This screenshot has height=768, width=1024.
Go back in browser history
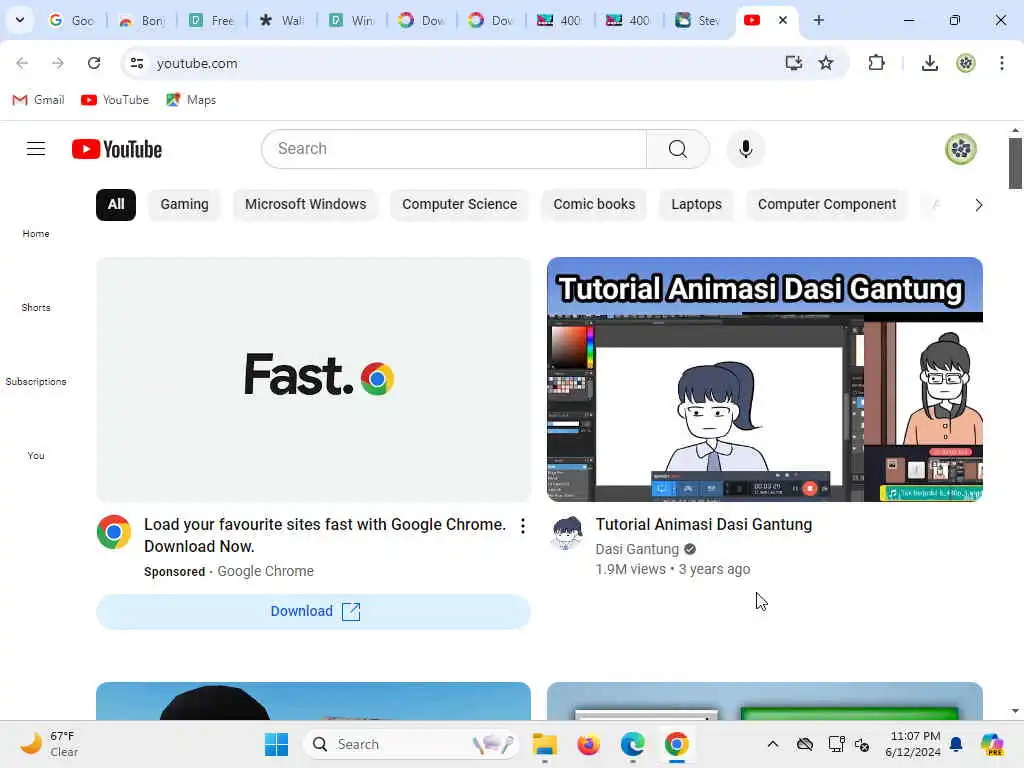pos(22,63)
